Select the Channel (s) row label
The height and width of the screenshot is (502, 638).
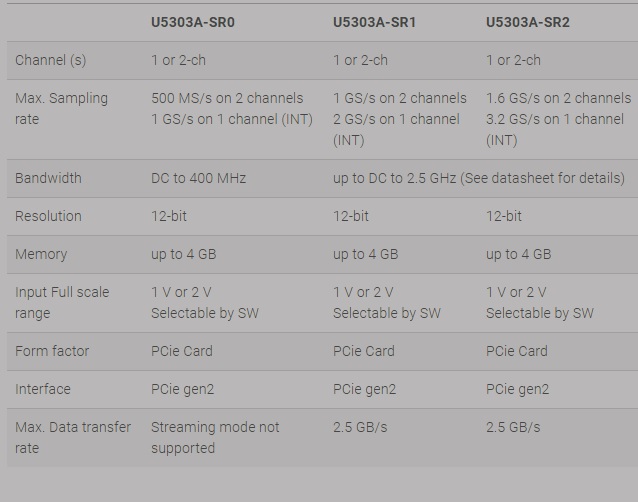coord(51,60)
